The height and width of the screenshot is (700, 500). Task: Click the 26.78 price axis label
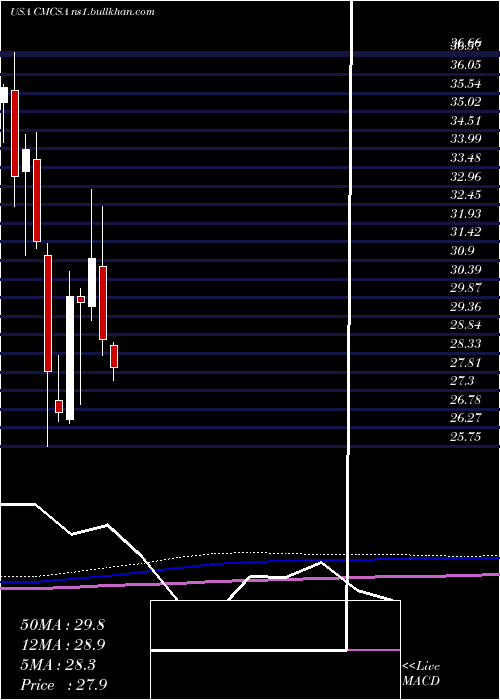point(466,400)
